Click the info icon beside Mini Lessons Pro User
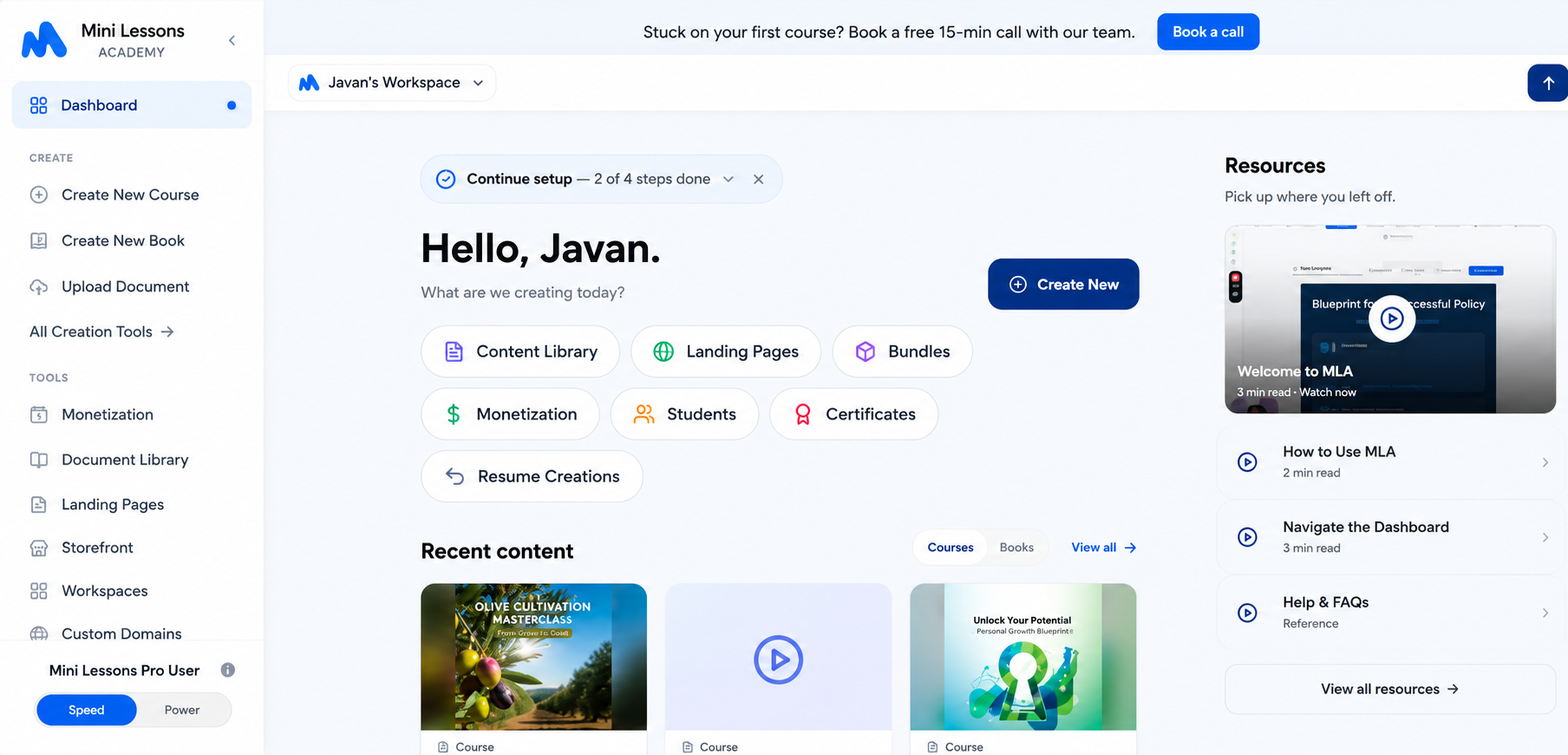The image size is (1568, 755). pos(228,670)
